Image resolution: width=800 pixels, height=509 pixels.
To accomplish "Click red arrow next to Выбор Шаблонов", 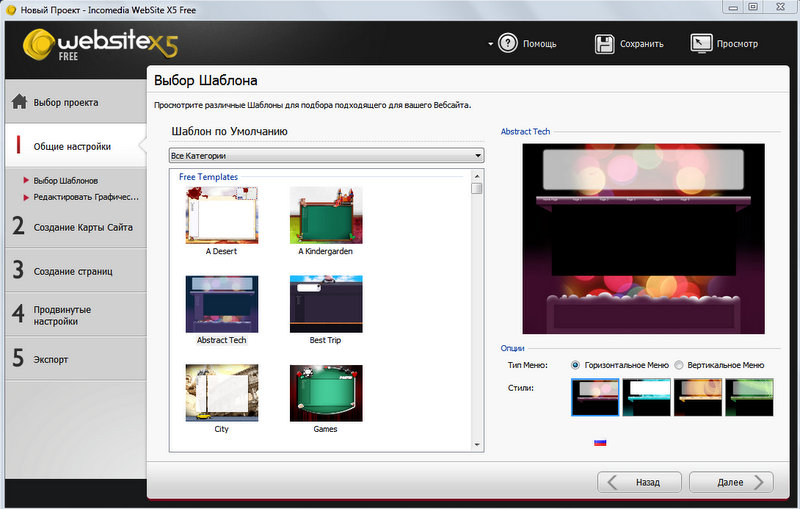I will point(26,180).
